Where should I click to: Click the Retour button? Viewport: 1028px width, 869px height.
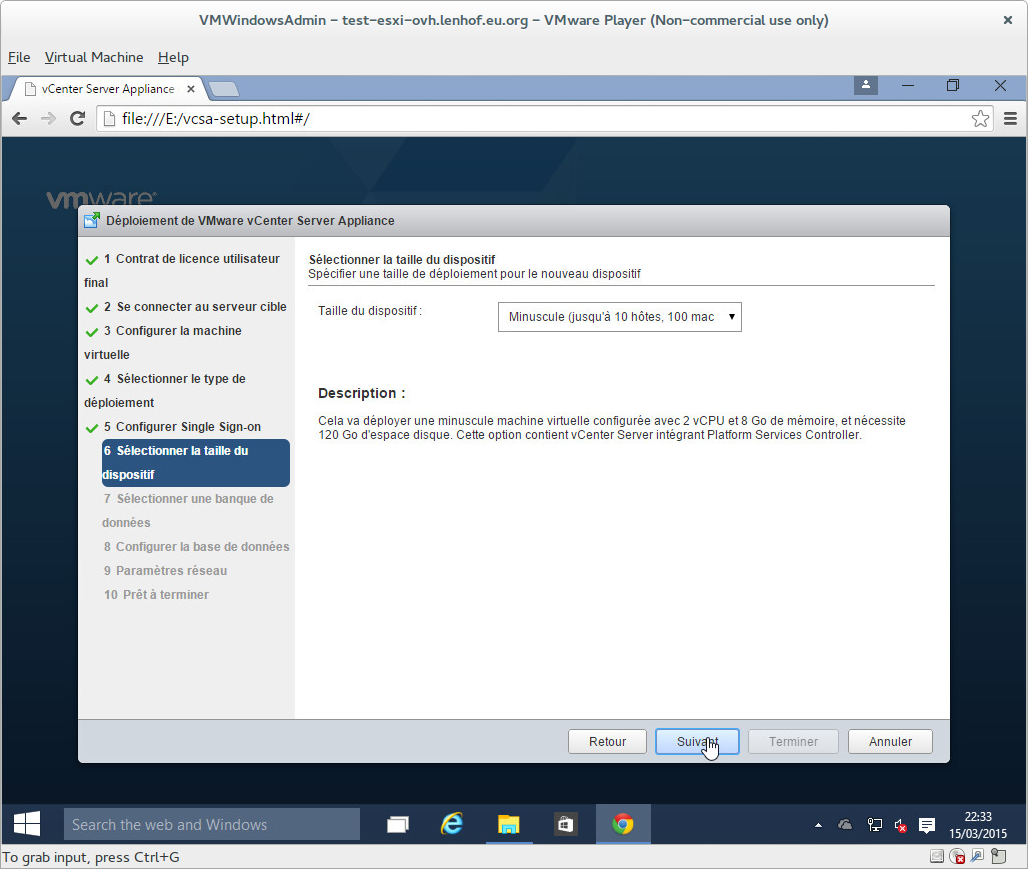click(607, 742)
